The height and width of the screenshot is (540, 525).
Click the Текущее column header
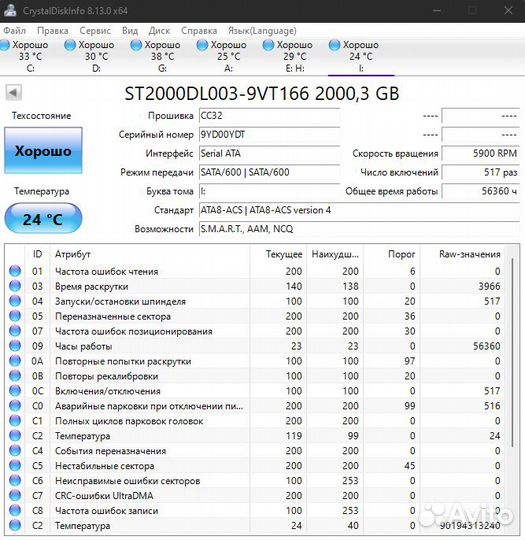[278, 254]
